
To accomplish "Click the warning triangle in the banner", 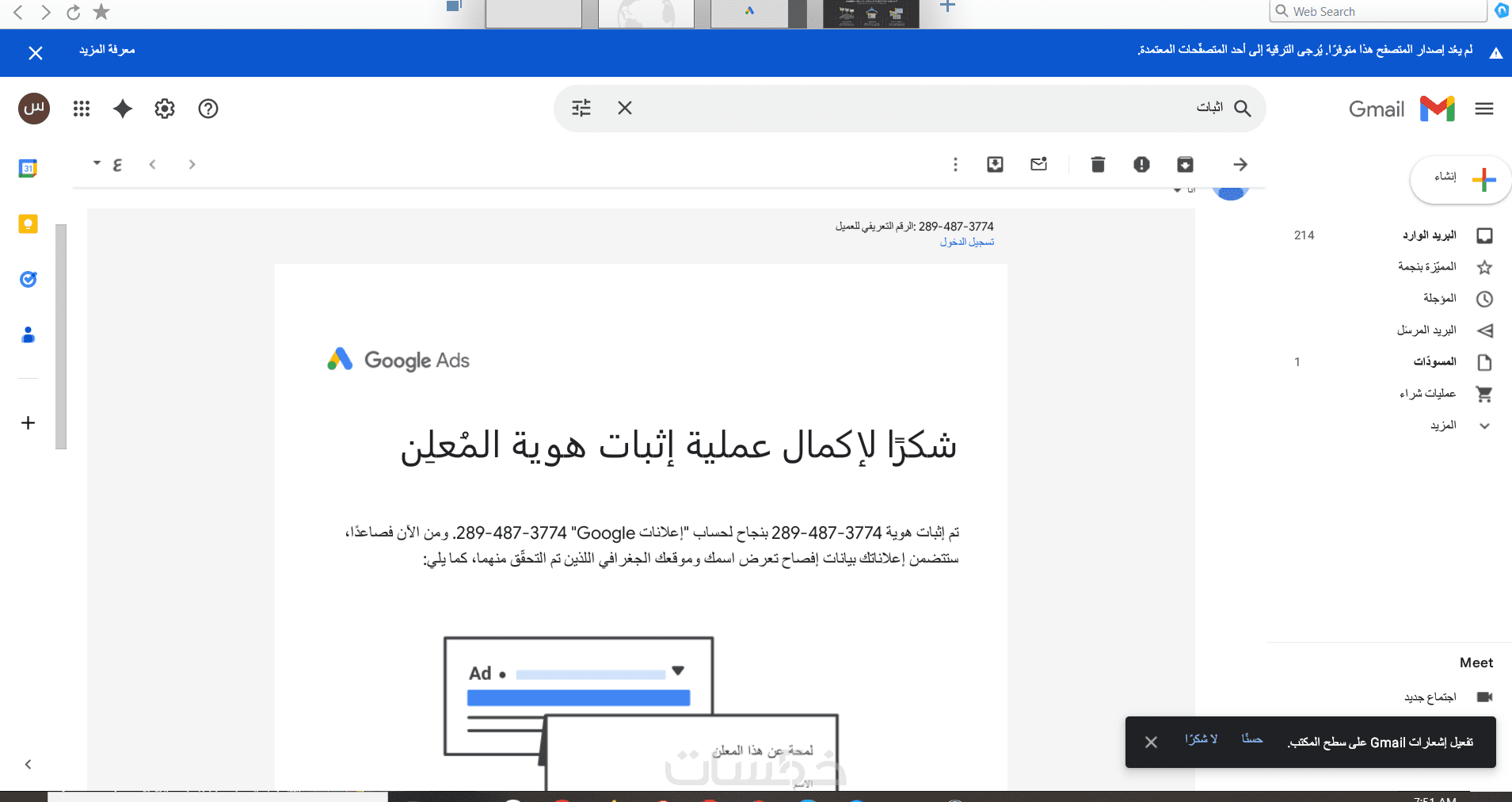I will 1495,53.
